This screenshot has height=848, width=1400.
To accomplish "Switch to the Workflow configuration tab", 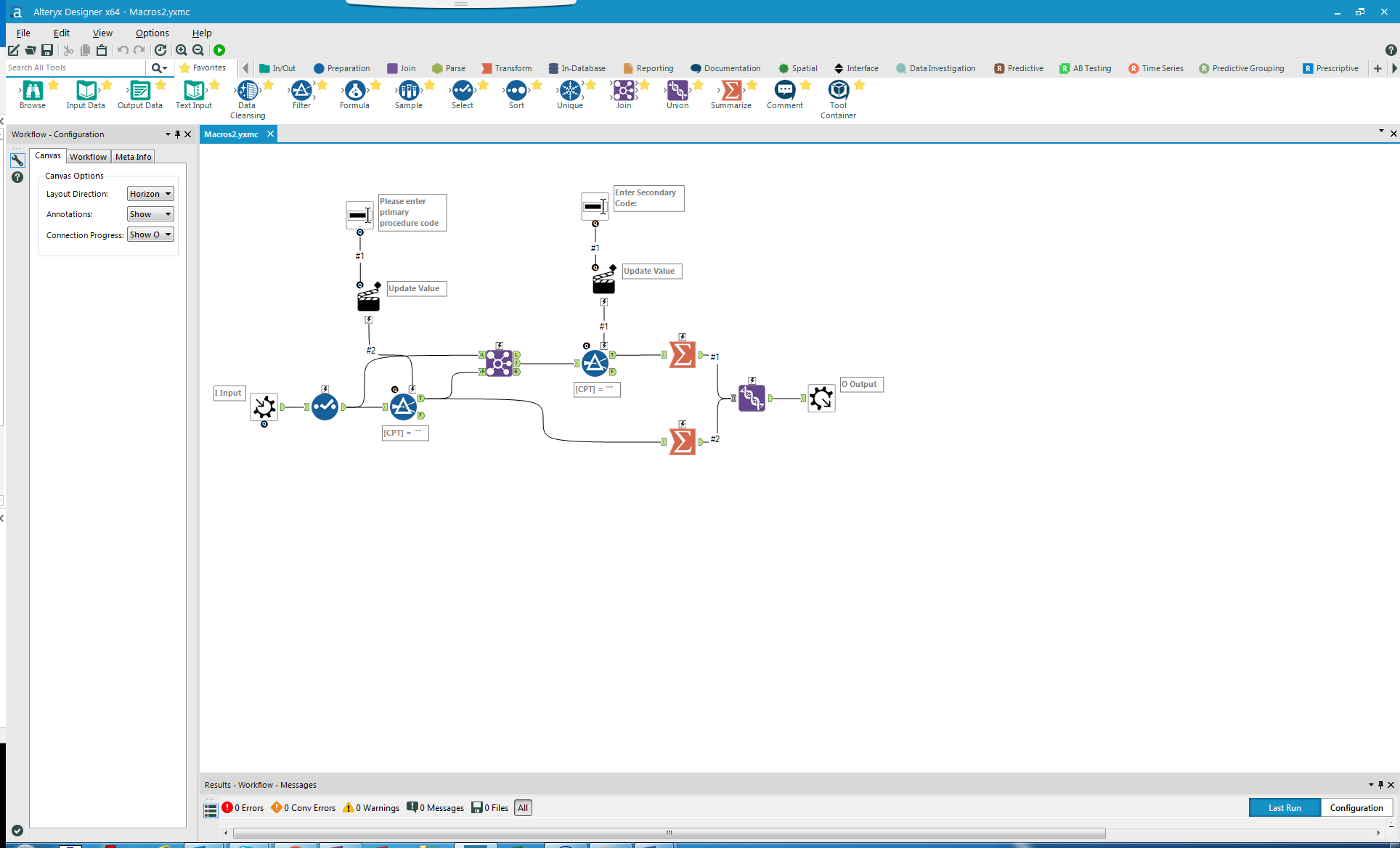I will click(x=88, y=156).
